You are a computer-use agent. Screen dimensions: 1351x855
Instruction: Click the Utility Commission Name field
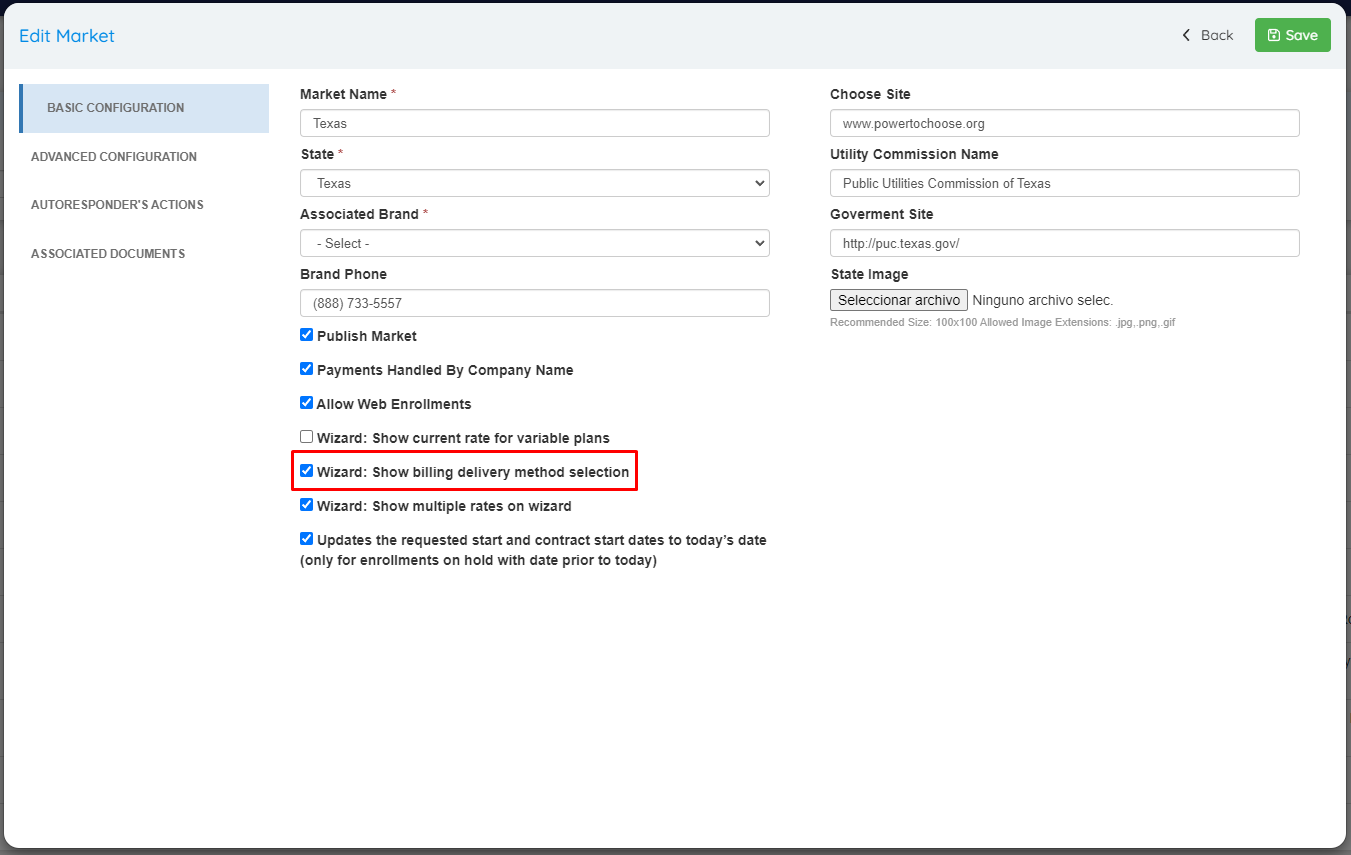[1065, 183]
